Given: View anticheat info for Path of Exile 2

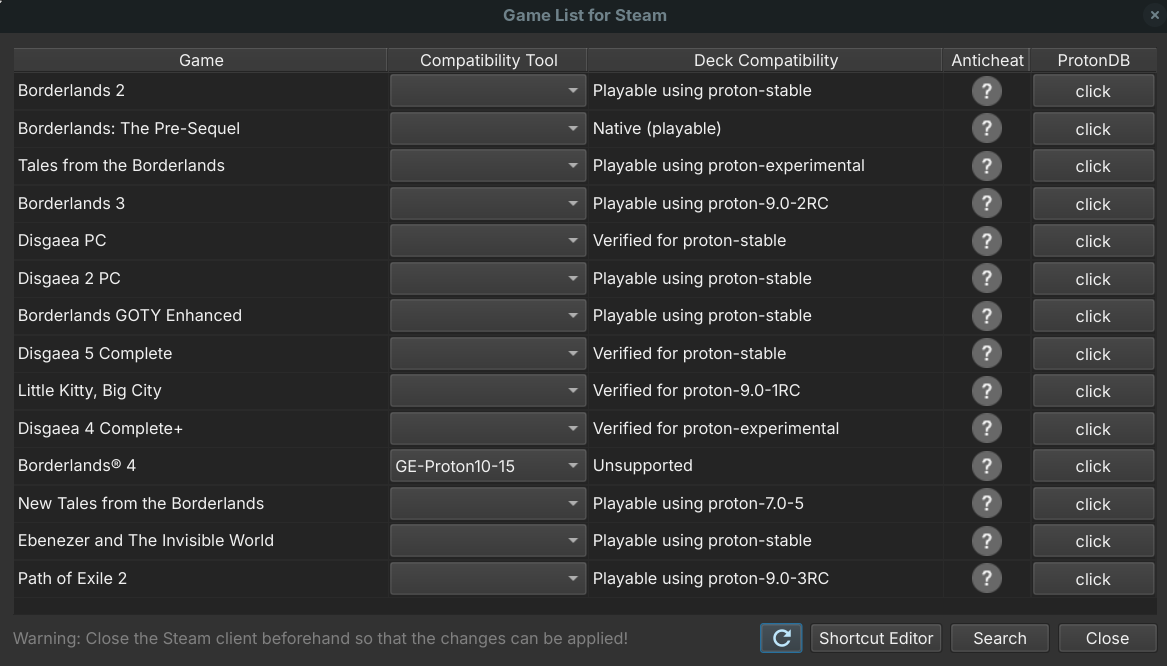Looking at the screenshot, I should (x=986, y=578).
